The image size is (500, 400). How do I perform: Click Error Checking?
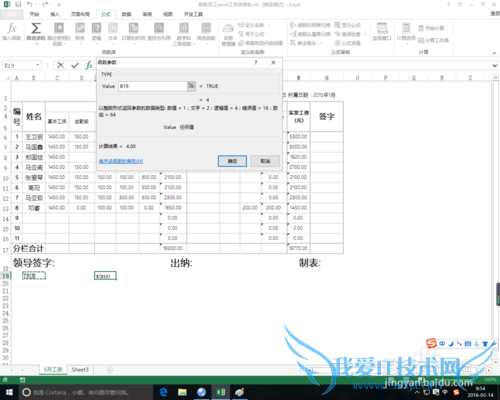click(x=348, y=34)
